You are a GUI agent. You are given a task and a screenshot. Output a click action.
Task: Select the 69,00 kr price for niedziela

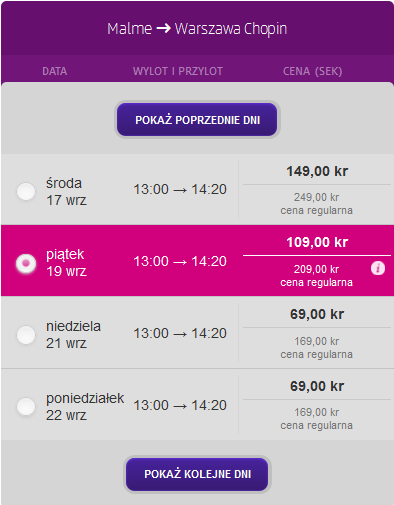coord(317,314)
